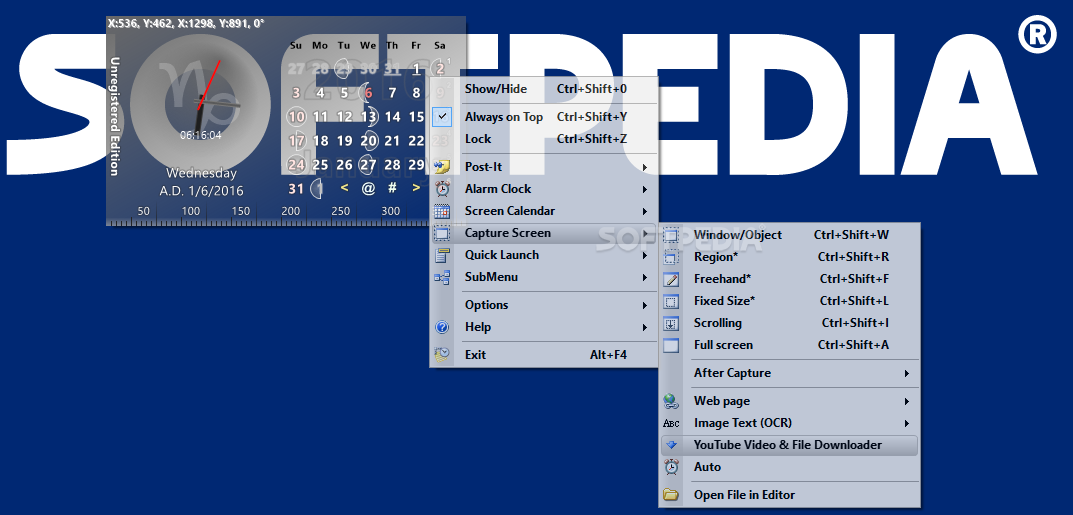Click the Auto menu entry label
The image size is (1073, 515).
tap(708, 467)
